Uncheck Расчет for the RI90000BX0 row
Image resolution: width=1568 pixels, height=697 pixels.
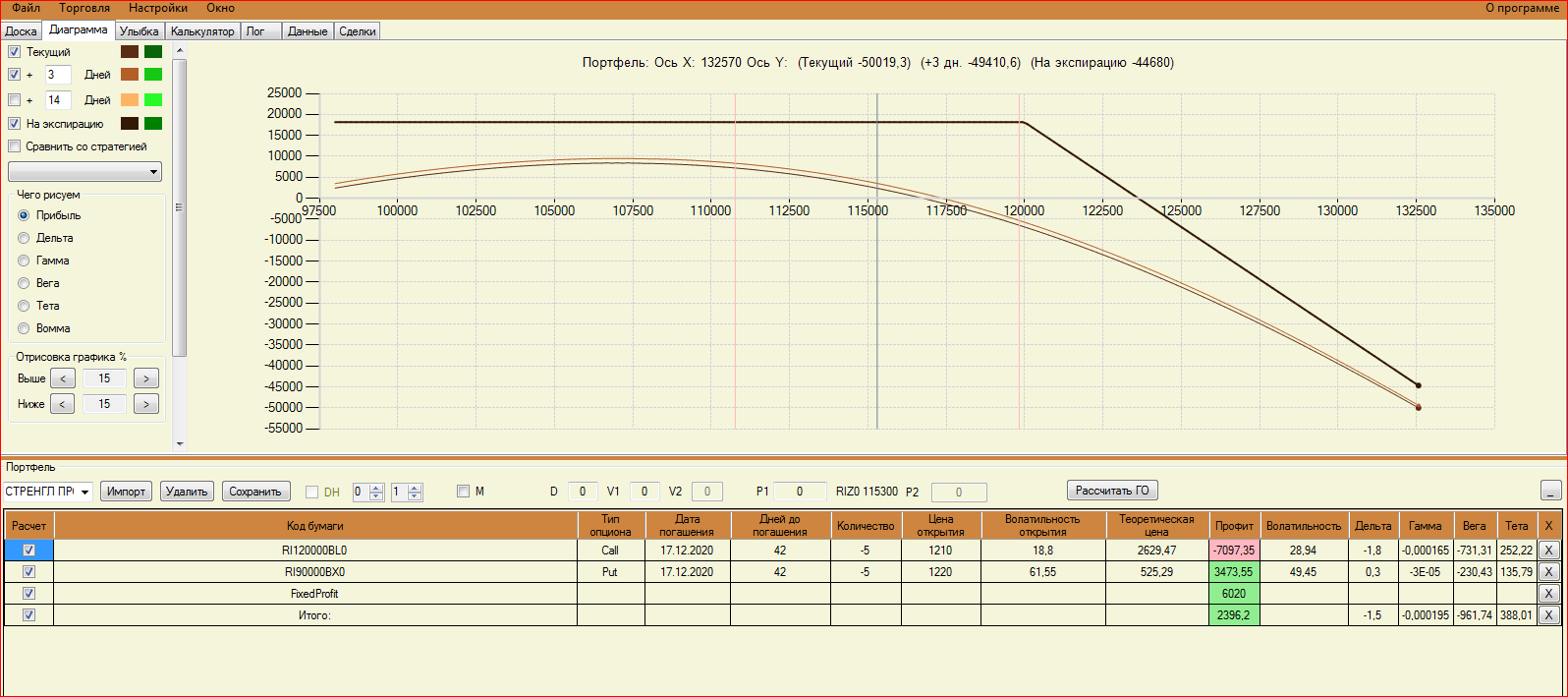(28, 572)
